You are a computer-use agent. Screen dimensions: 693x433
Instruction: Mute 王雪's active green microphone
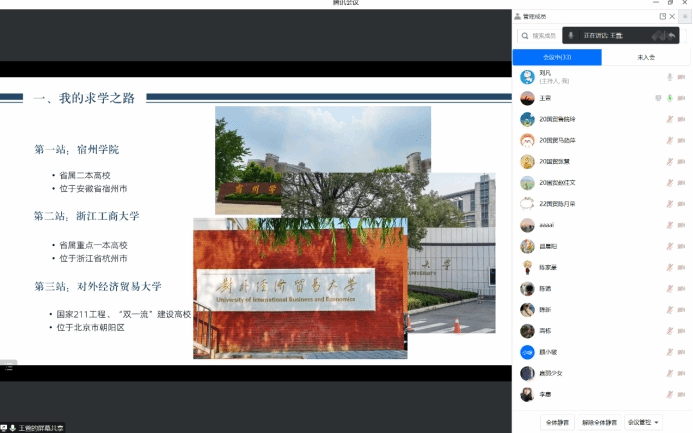[669, 98]
